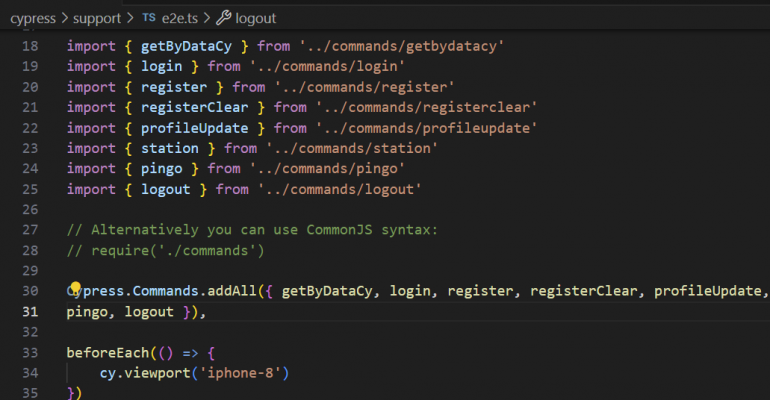Viewport: 770px width, 400px height.
Task: Click the comment "require('./commands')"
Action: 178,251
